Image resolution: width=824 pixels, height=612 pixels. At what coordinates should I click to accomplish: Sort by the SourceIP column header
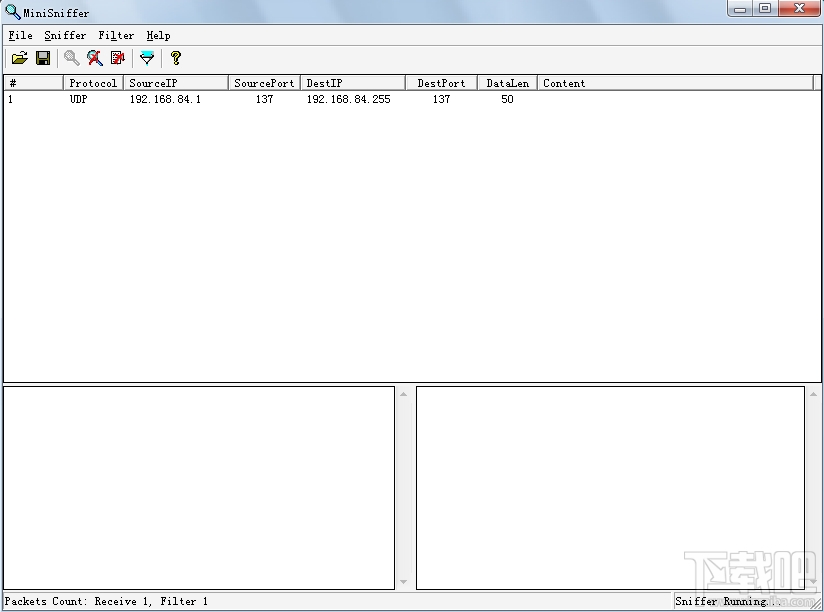(176, 83)
